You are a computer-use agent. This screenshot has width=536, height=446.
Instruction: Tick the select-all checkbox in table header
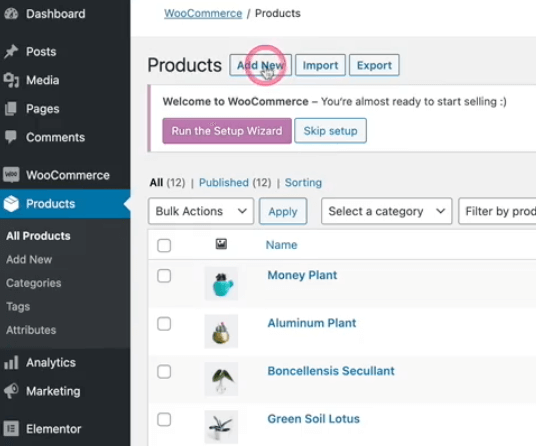click(164, 245)
